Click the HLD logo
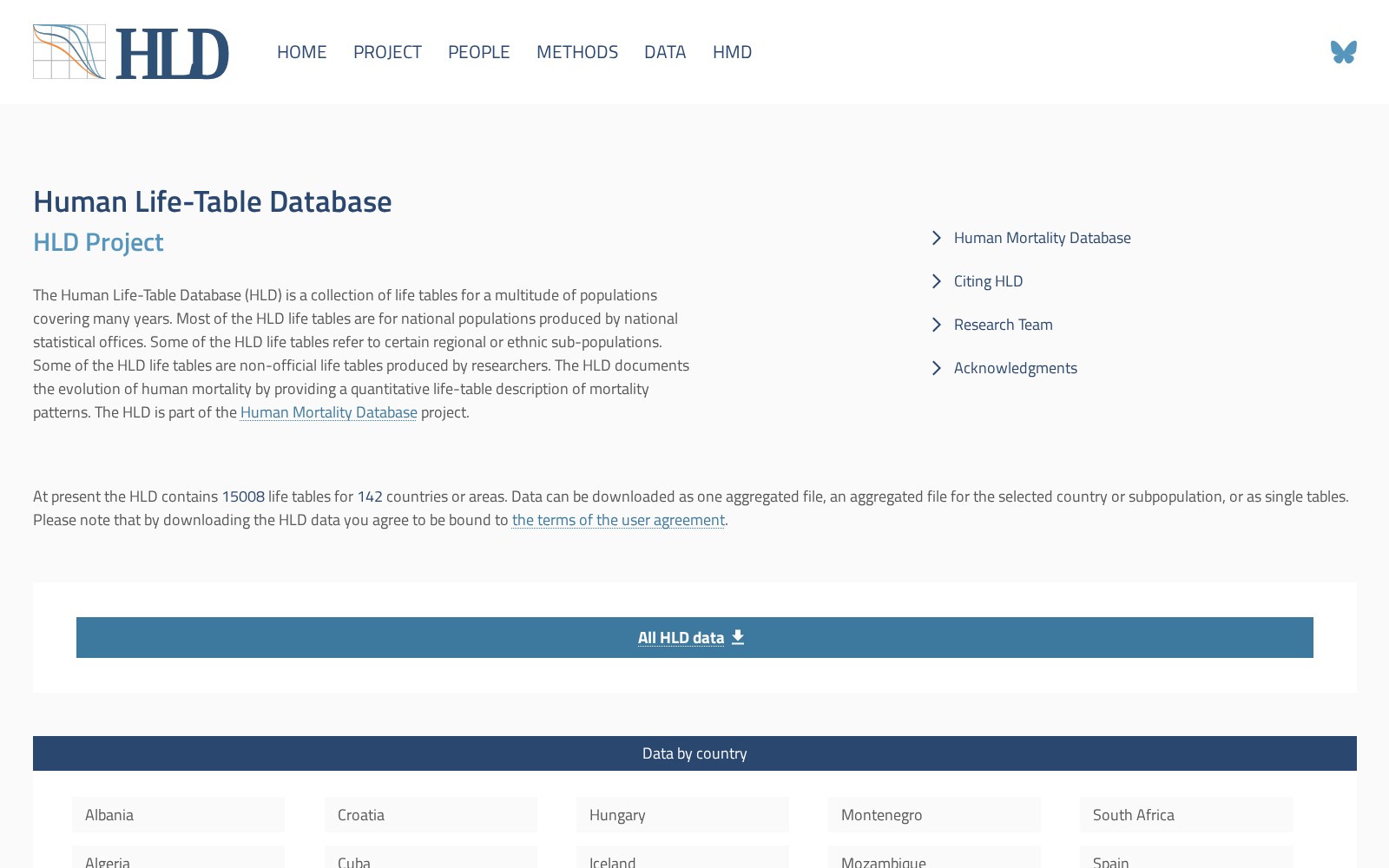The width and height of the screenshot is (1389, 868). pos(131,52)
